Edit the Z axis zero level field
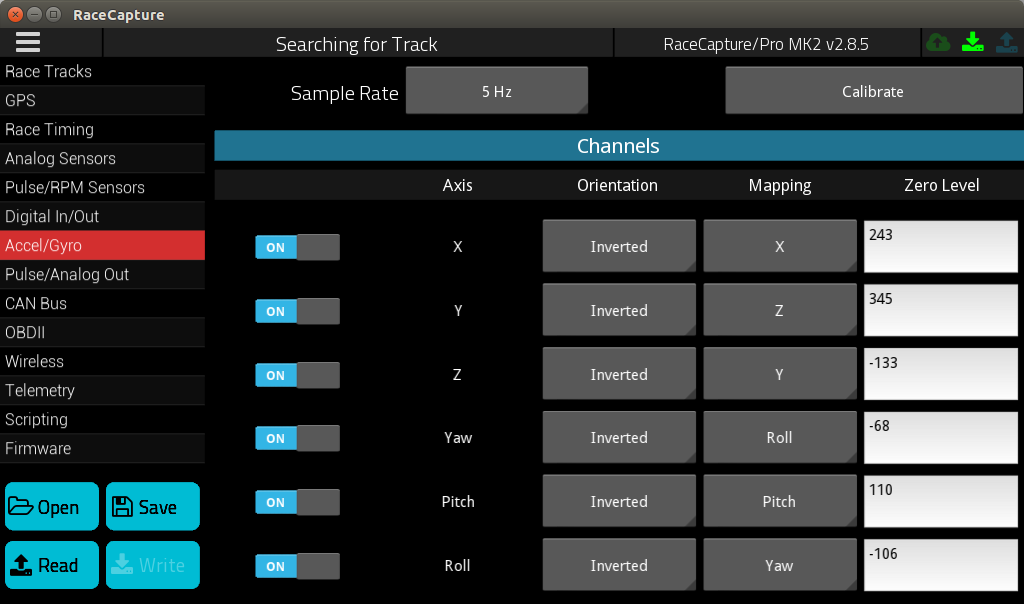 pyautogui.click(x=940, y=374)
